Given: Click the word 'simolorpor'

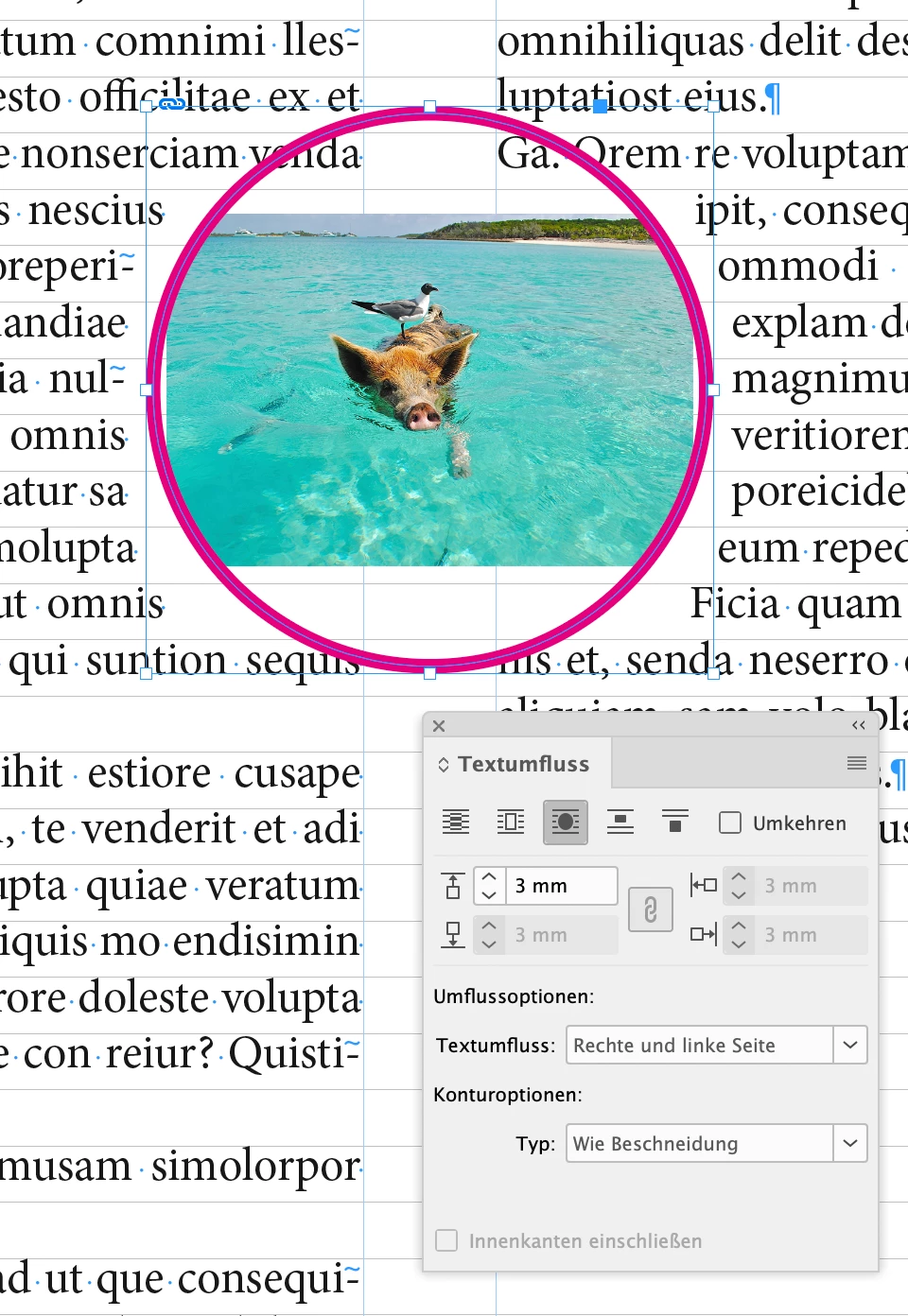Looking at the screenshot, I should click(x=255, y=1167).
